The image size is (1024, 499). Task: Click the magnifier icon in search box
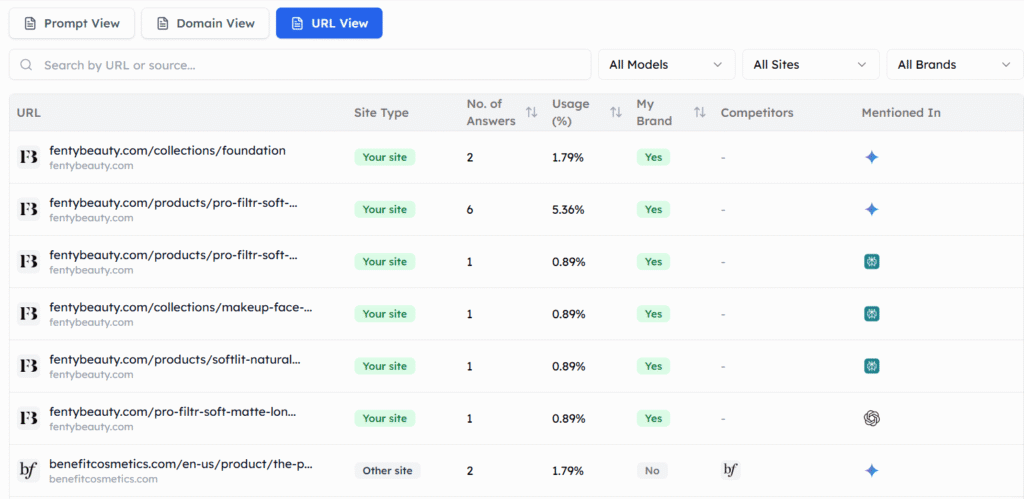coord(26,65)
